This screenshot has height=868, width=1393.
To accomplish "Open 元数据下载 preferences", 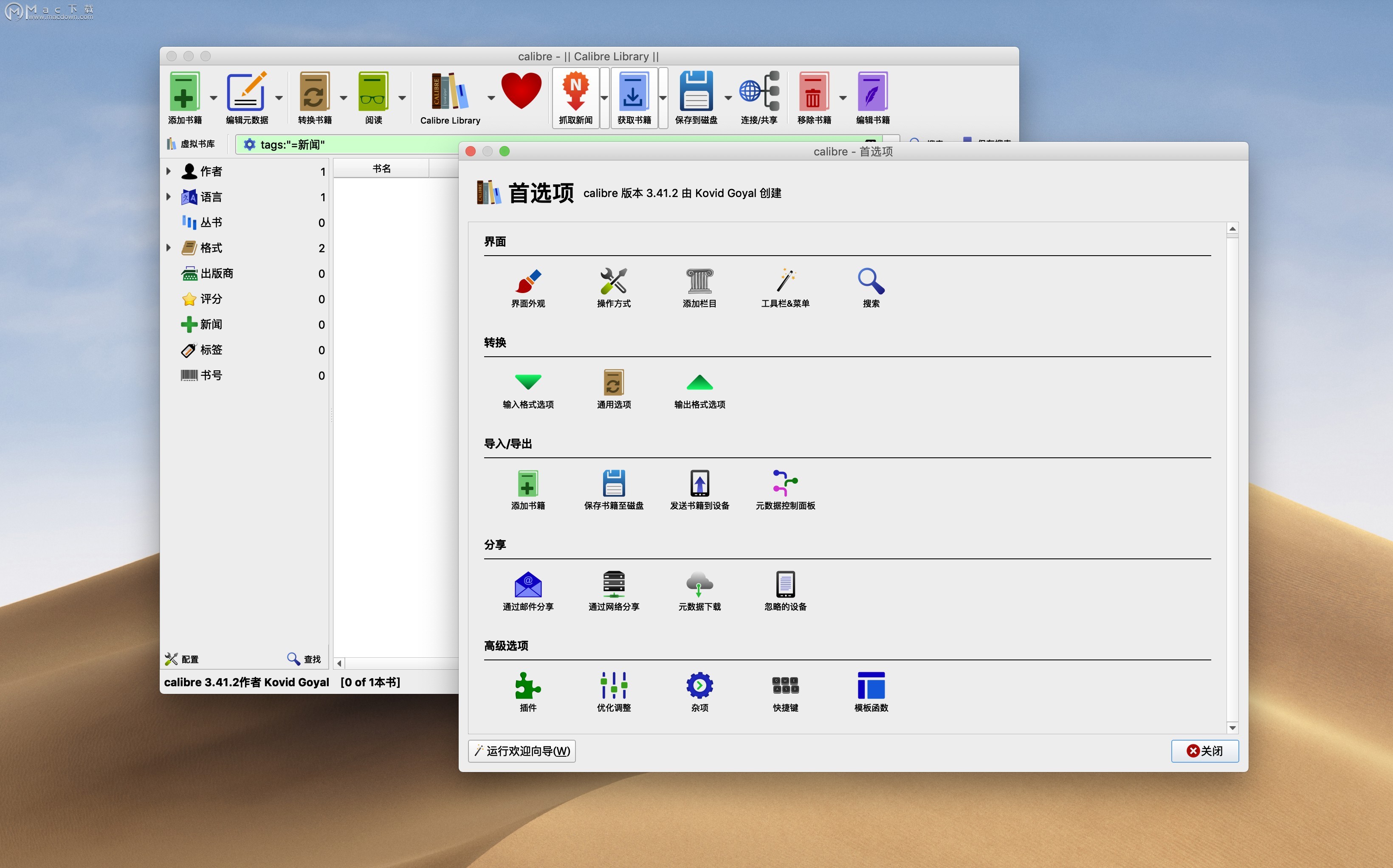I will pos(699,591).
